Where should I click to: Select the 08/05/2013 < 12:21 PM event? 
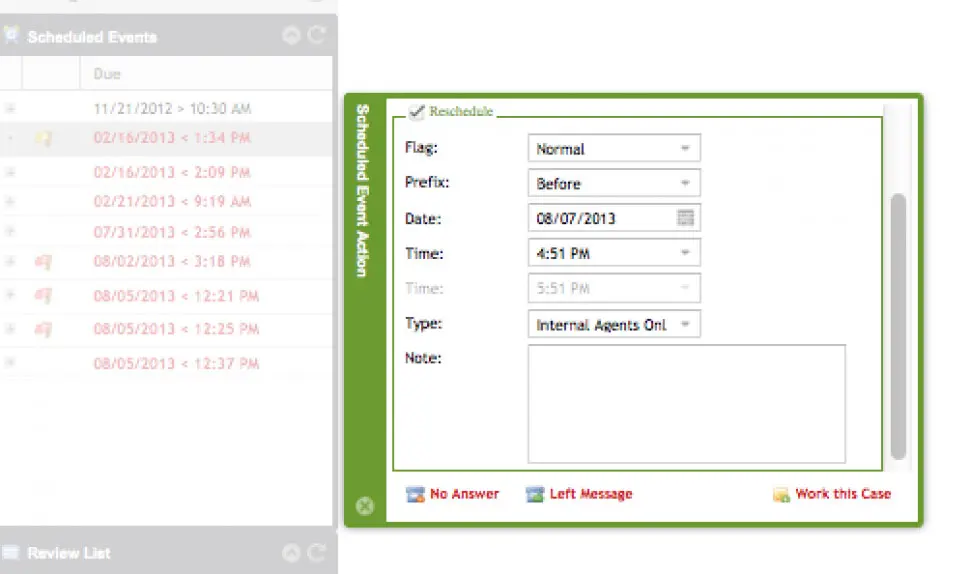[176, 296]
